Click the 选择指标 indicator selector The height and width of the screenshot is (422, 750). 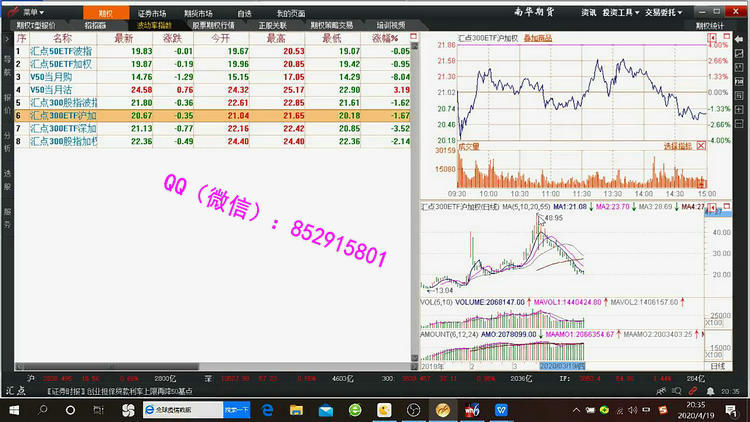point(676,145)
